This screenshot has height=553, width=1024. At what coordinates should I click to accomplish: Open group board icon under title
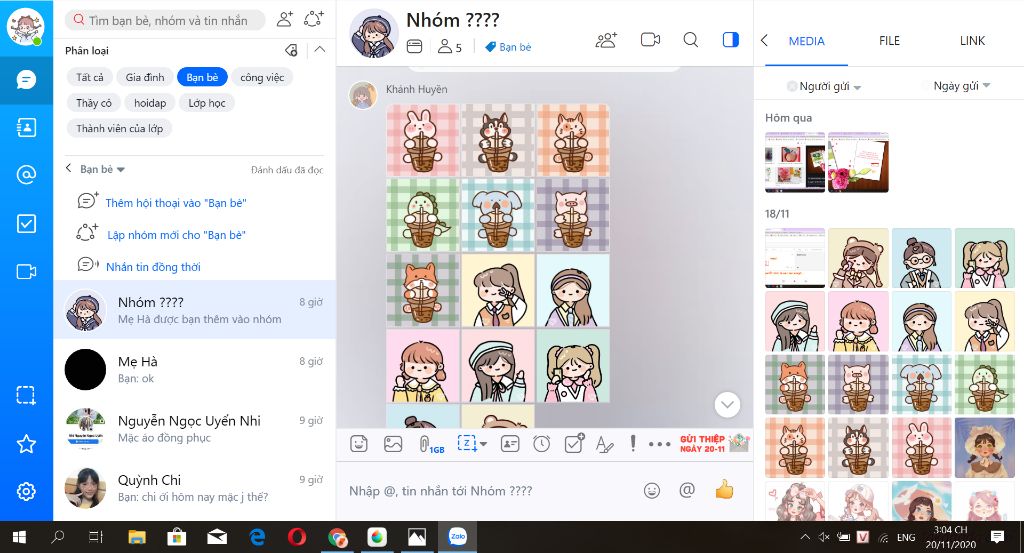[415, 46]
